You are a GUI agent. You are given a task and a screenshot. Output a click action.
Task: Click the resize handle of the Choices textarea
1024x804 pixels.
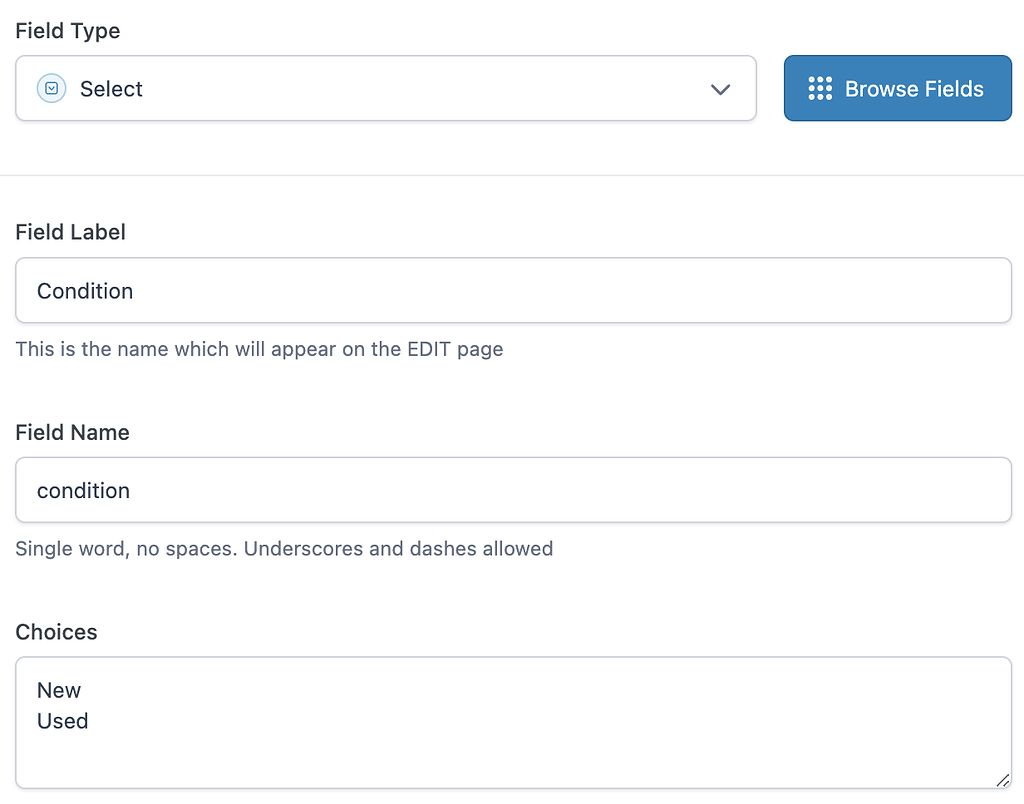coord(1004,781)
